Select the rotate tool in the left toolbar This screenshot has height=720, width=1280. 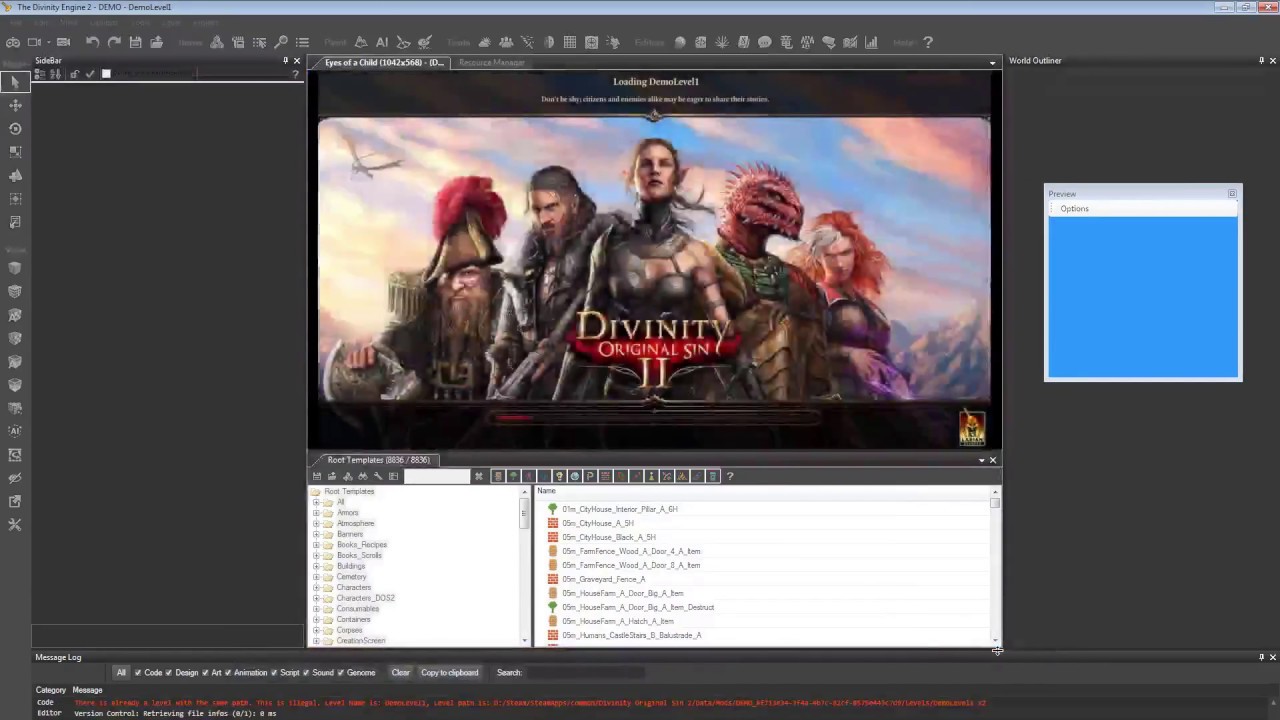point(15,128)
